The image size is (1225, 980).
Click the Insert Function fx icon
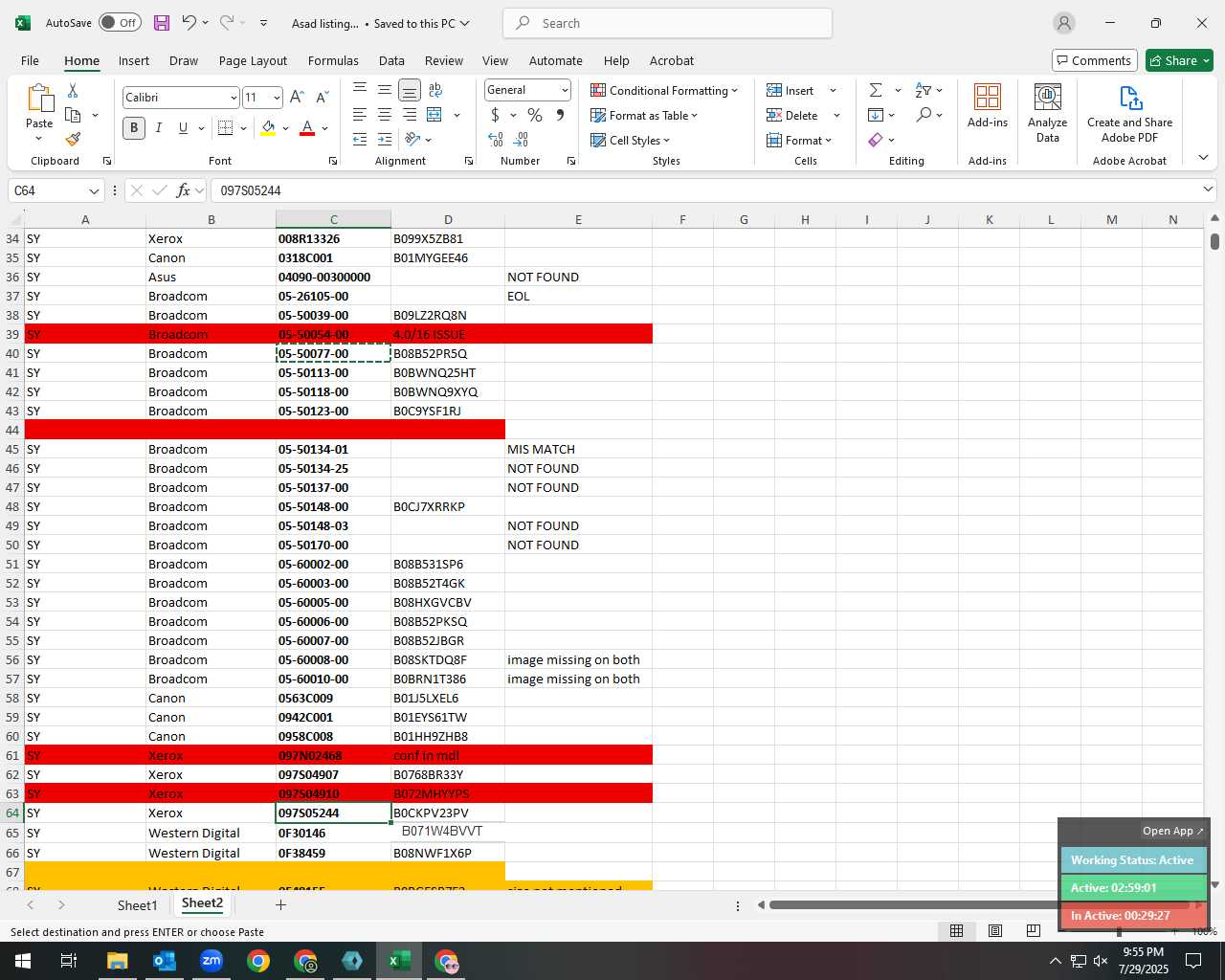pos(183,190)
